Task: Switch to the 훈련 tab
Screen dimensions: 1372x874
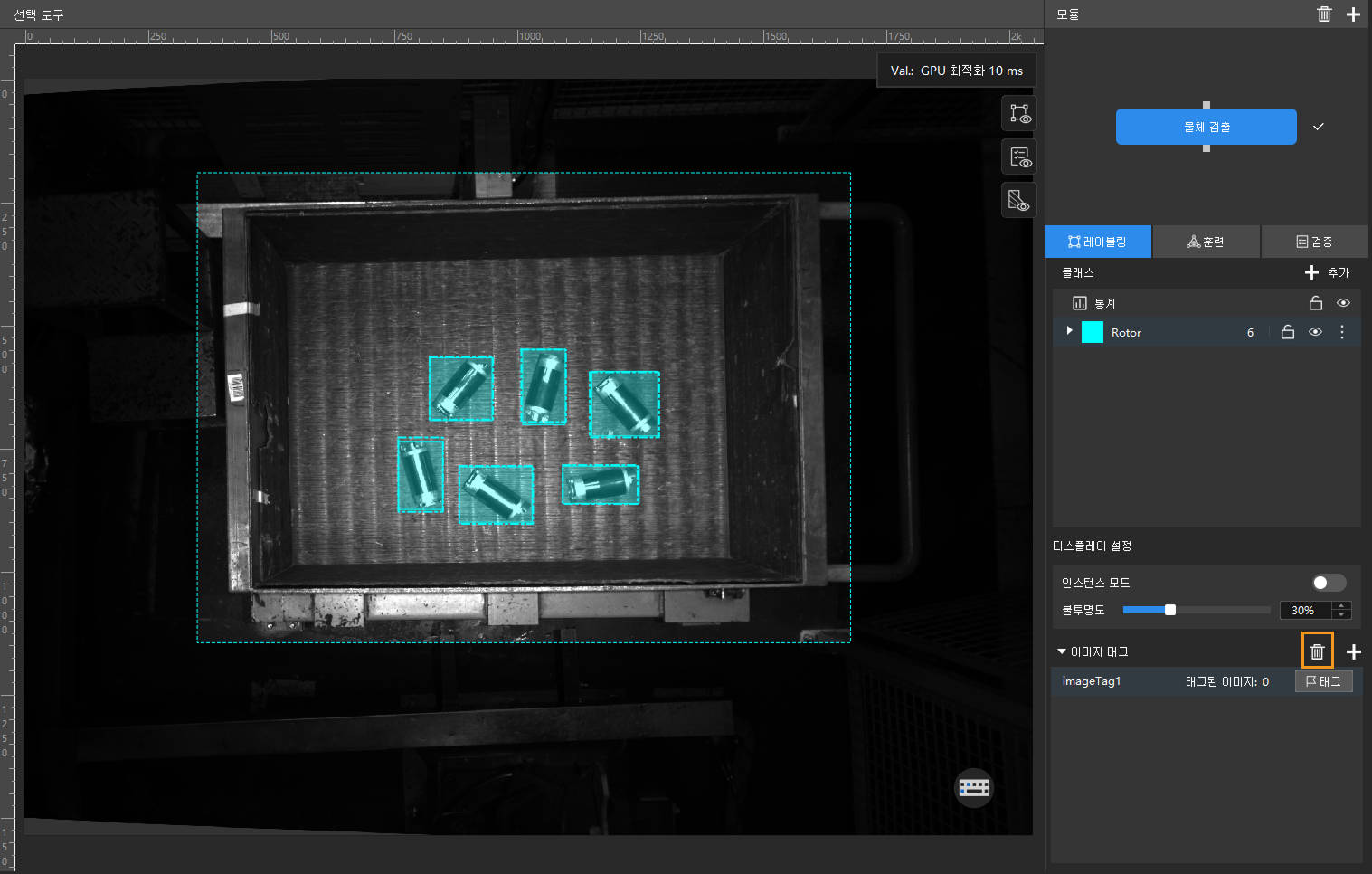Action: [x=1206, y=242]
